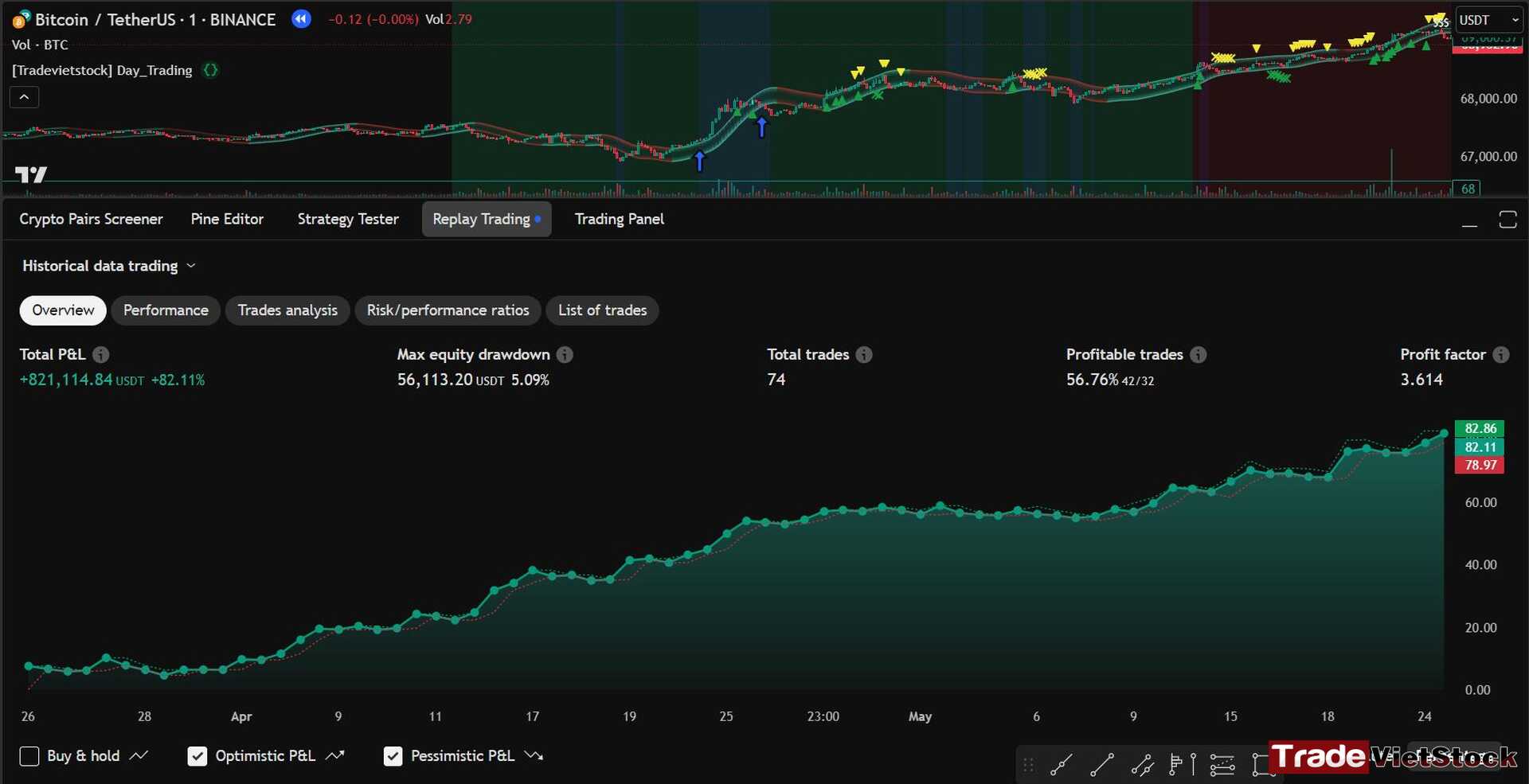The width and height of the screenshot is (1529, 784).
Task: Collapse the indicator legend with caret button
Action: click(x=25, y=97)
